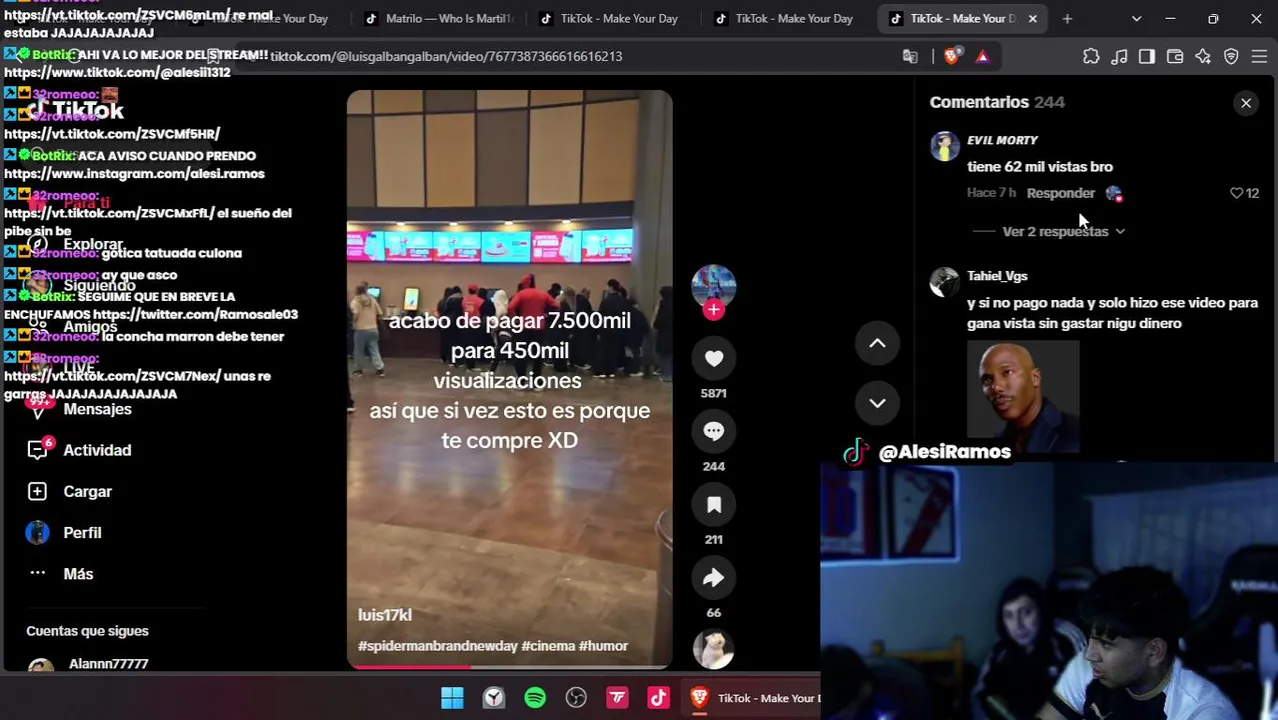The height and width of the screenshot is (720, 1278).
Task: Open Cargar upload page
Action: tap(87, 491)
